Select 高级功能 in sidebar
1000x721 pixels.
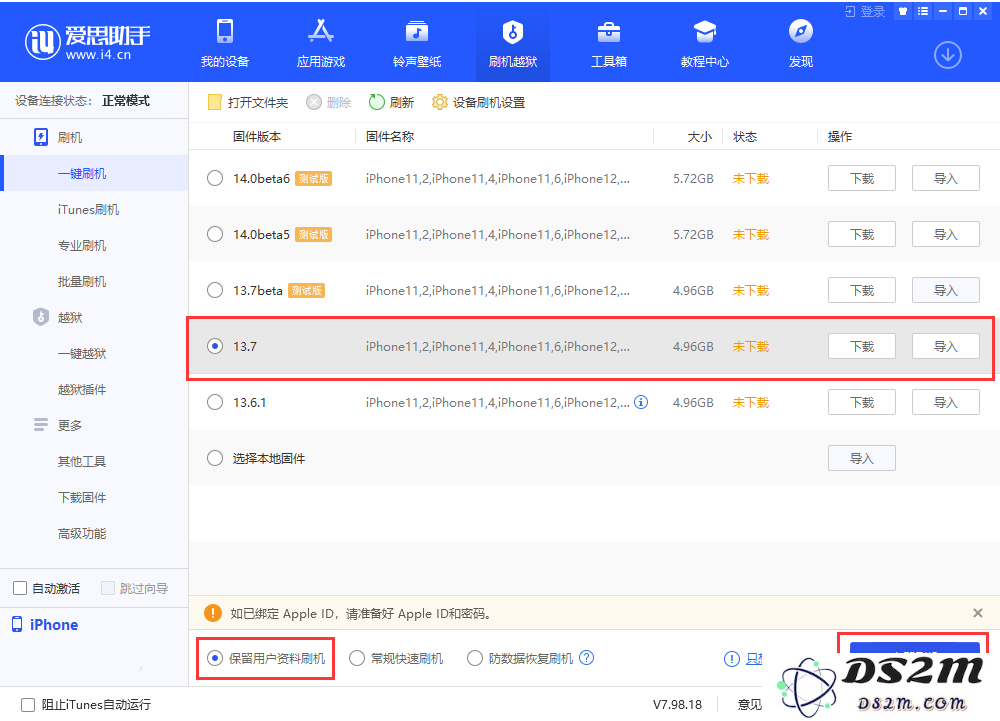point(82,533)
